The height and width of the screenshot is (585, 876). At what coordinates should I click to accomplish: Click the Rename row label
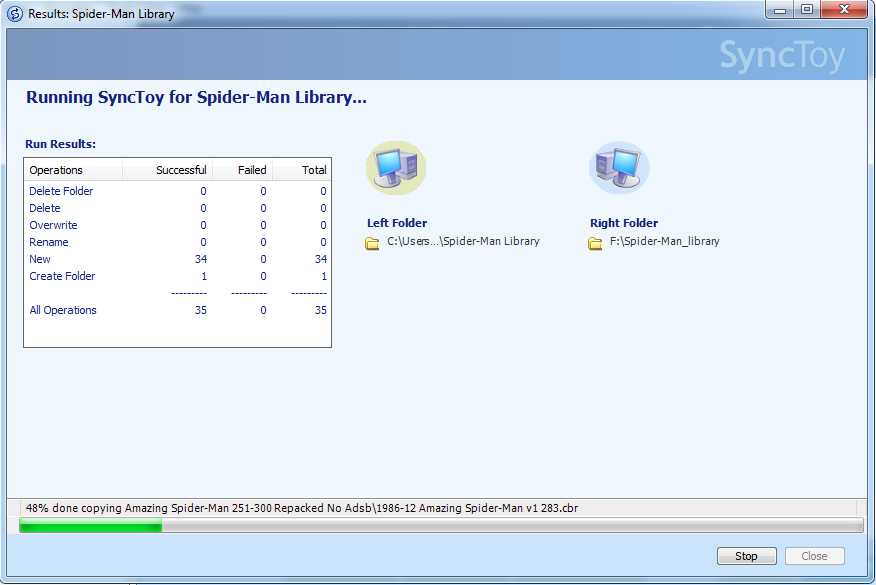pyautogui.click(x=49, y=242)
